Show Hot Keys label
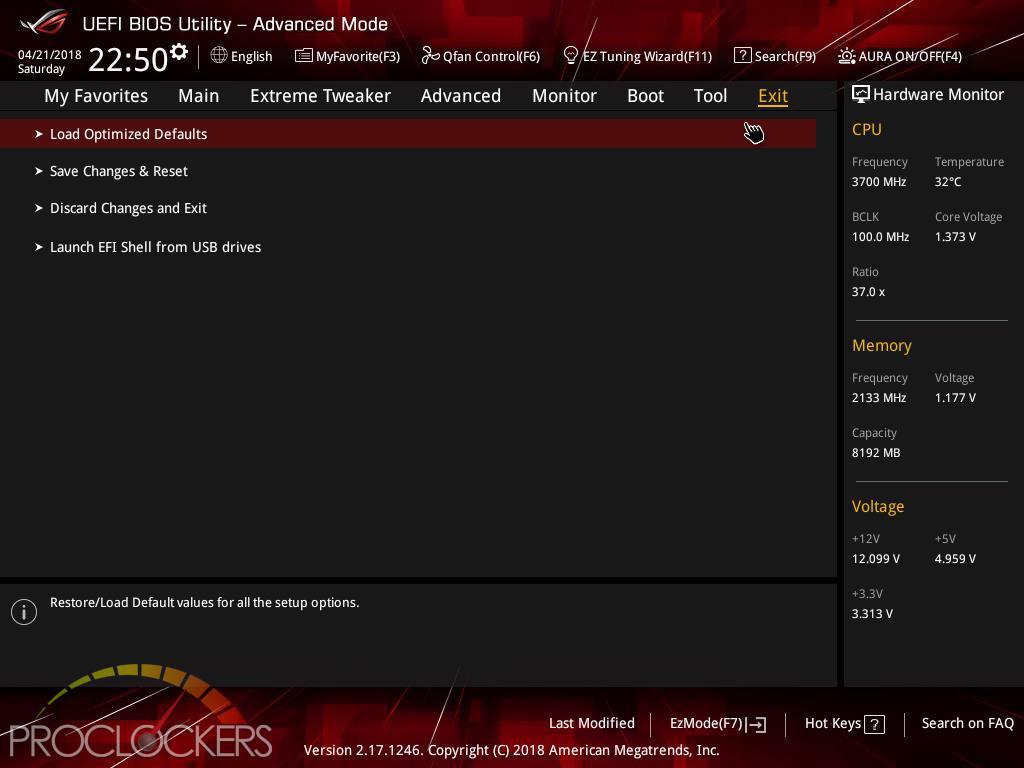The width and height of the screenshot is (1024, 768). point(833,724)
